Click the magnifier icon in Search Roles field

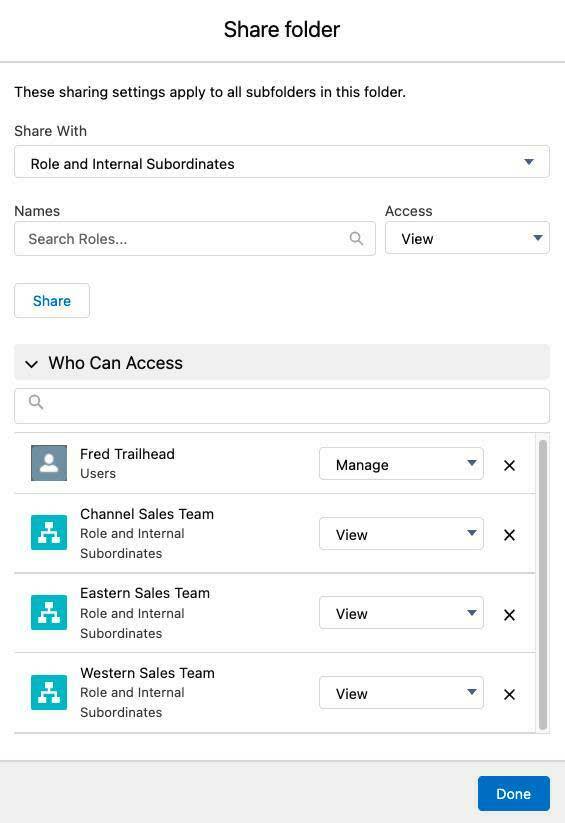(357, 238)
